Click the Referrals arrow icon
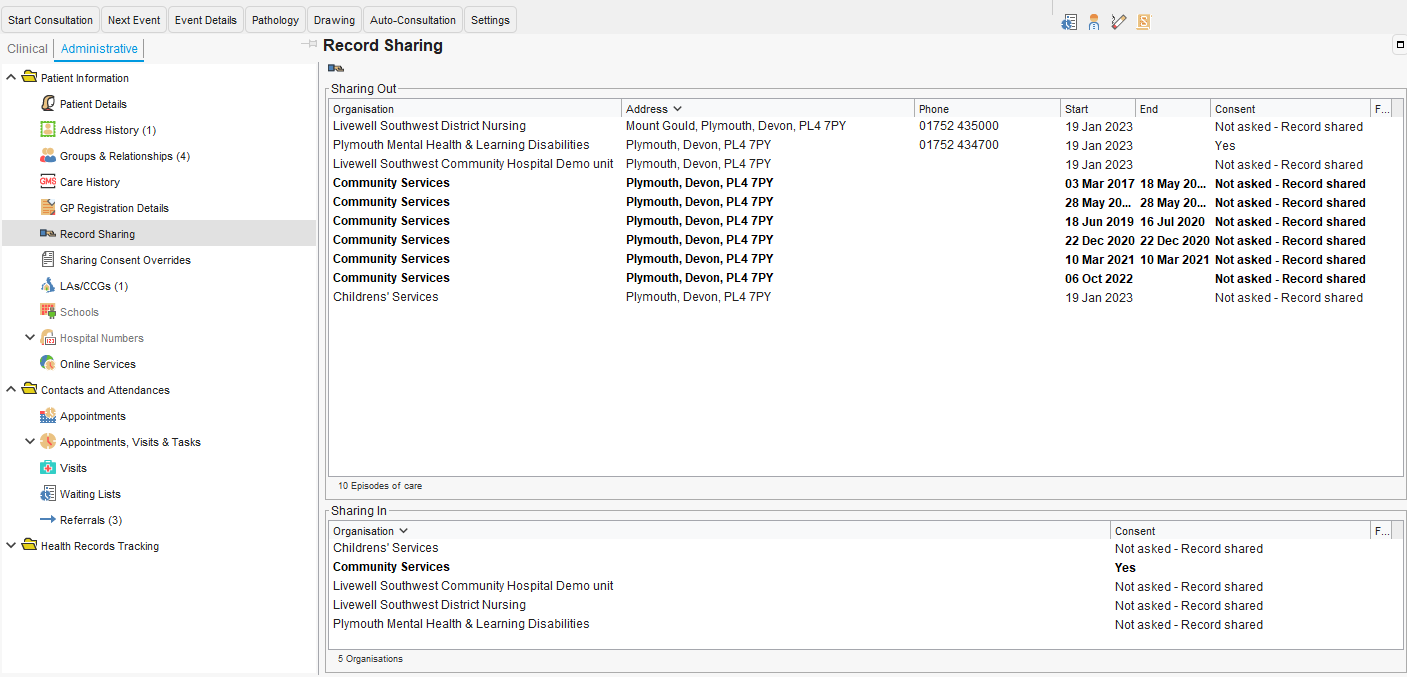Image resolution: width=1407 pixels, height=677 pixels. pos(48,520)
